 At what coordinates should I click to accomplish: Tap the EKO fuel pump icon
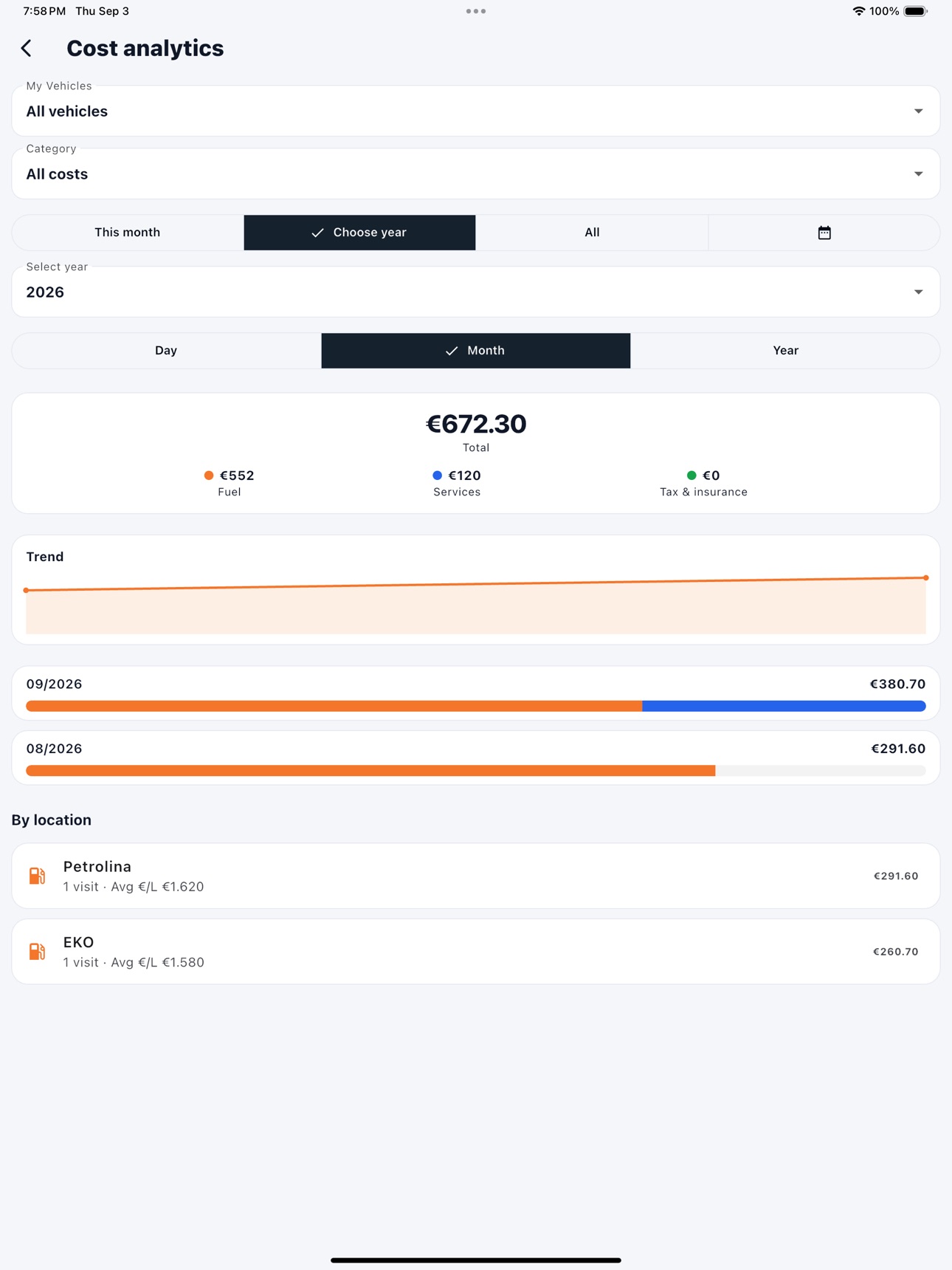tap(37, 951)
